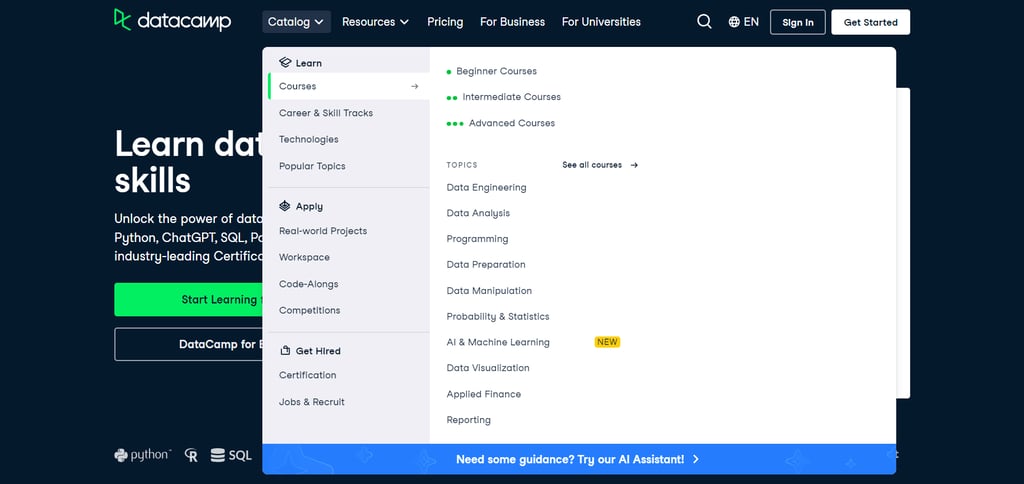
Task: Click the arrow beside See all courses
Action: pyautogui.click(x=634, y=165)
